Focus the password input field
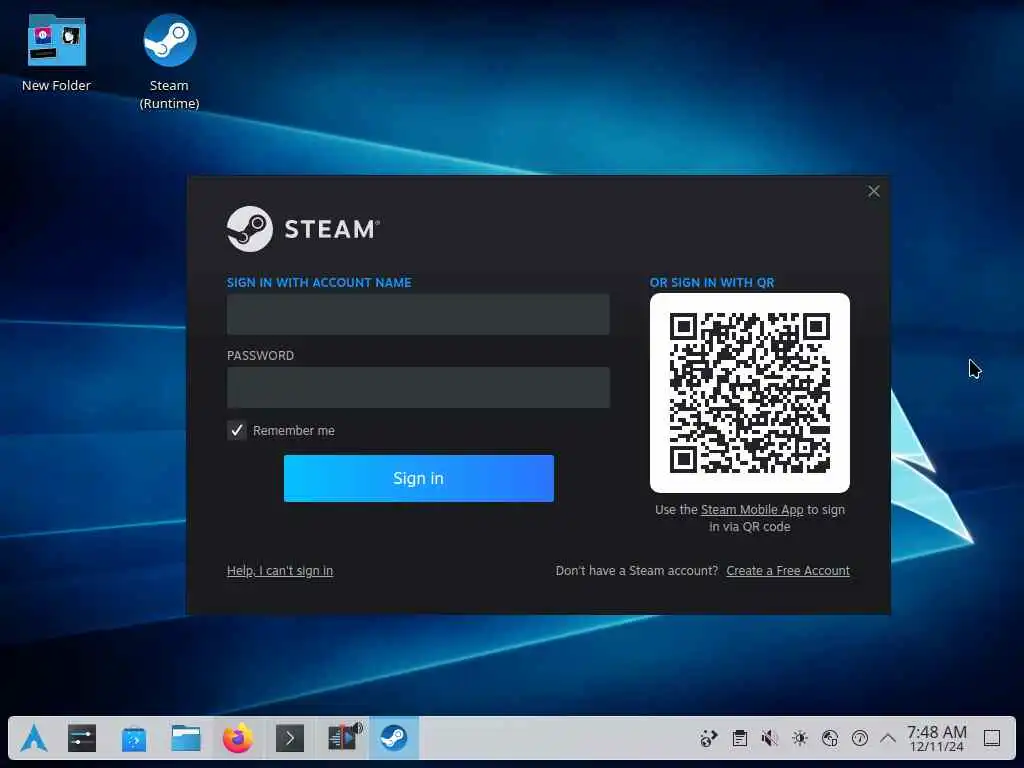 pyautogui.click(x=418, y=388)
